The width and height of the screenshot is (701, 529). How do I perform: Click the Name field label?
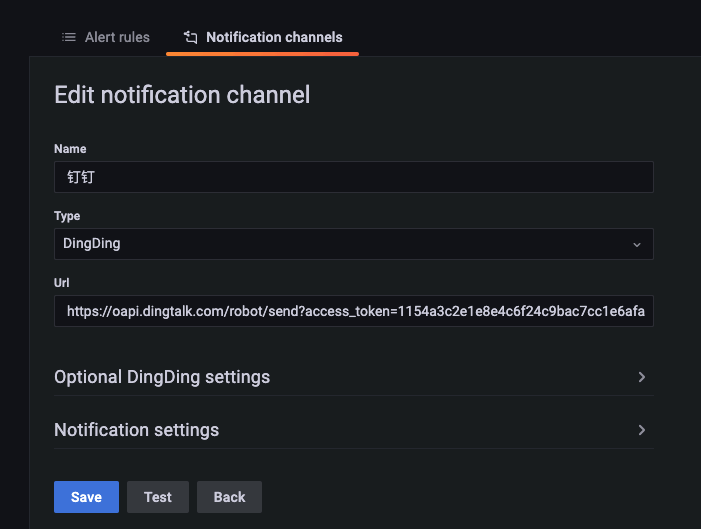point(70,149)
